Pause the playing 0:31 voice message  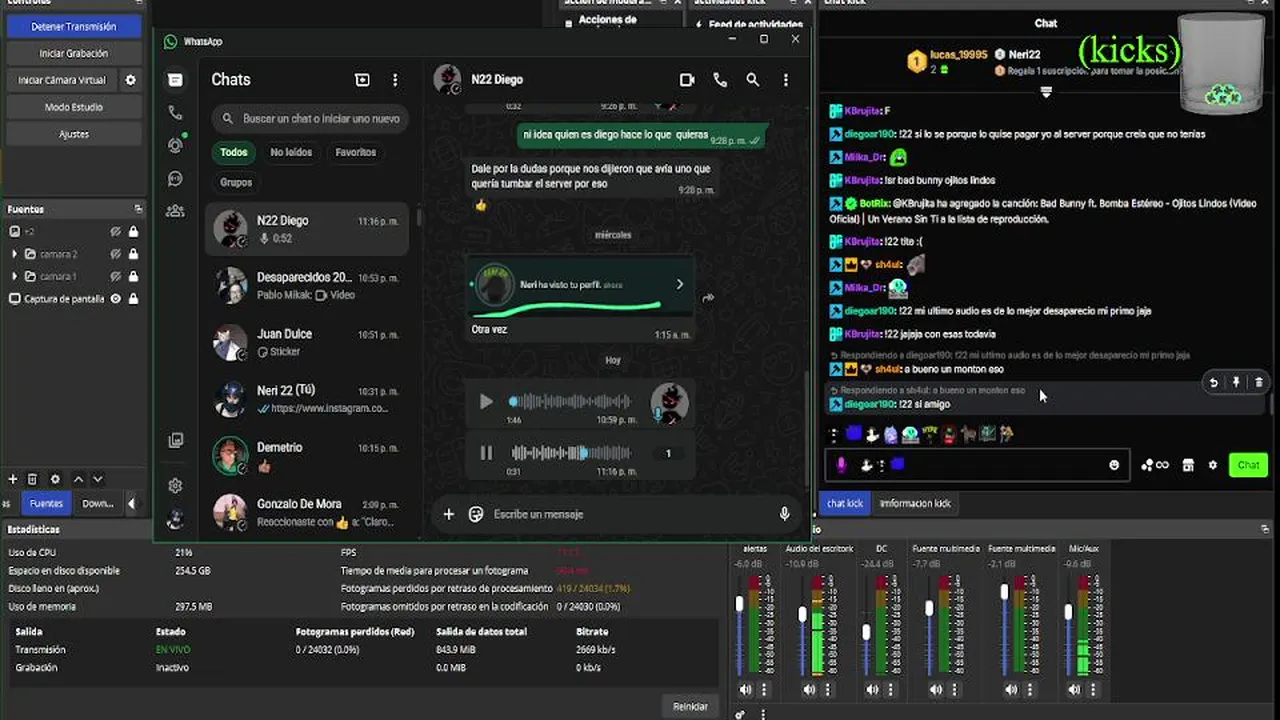(x=486, y=453)
